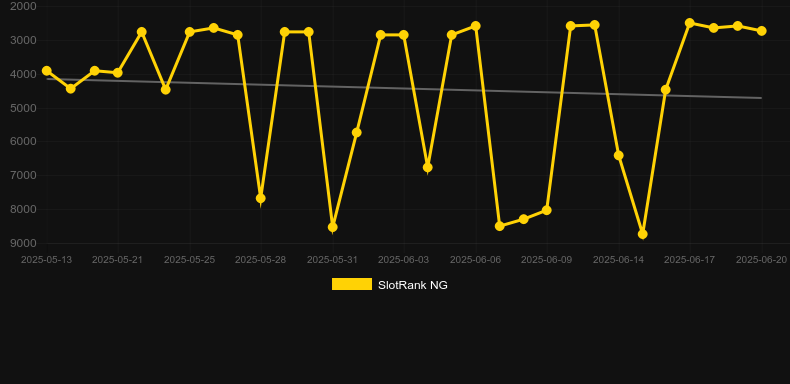Click the 2025-06-09 x-axis label
The height and width of the screenshot is (384, 790).
pos(547,260)
